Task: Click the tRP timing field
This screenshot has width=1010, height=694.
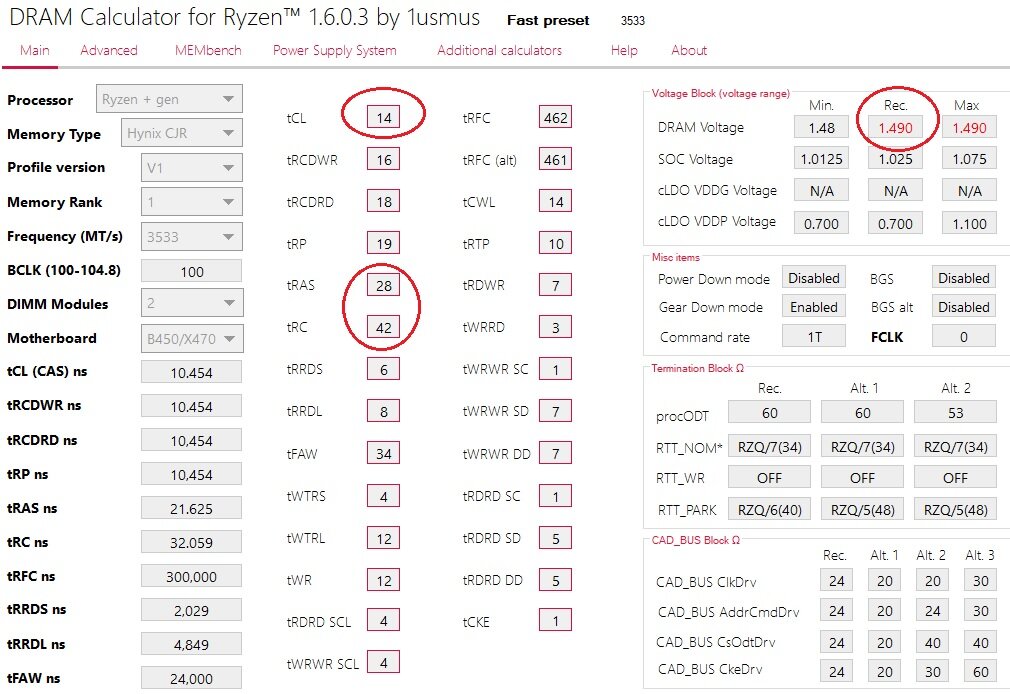Action: tap(383, 244)
